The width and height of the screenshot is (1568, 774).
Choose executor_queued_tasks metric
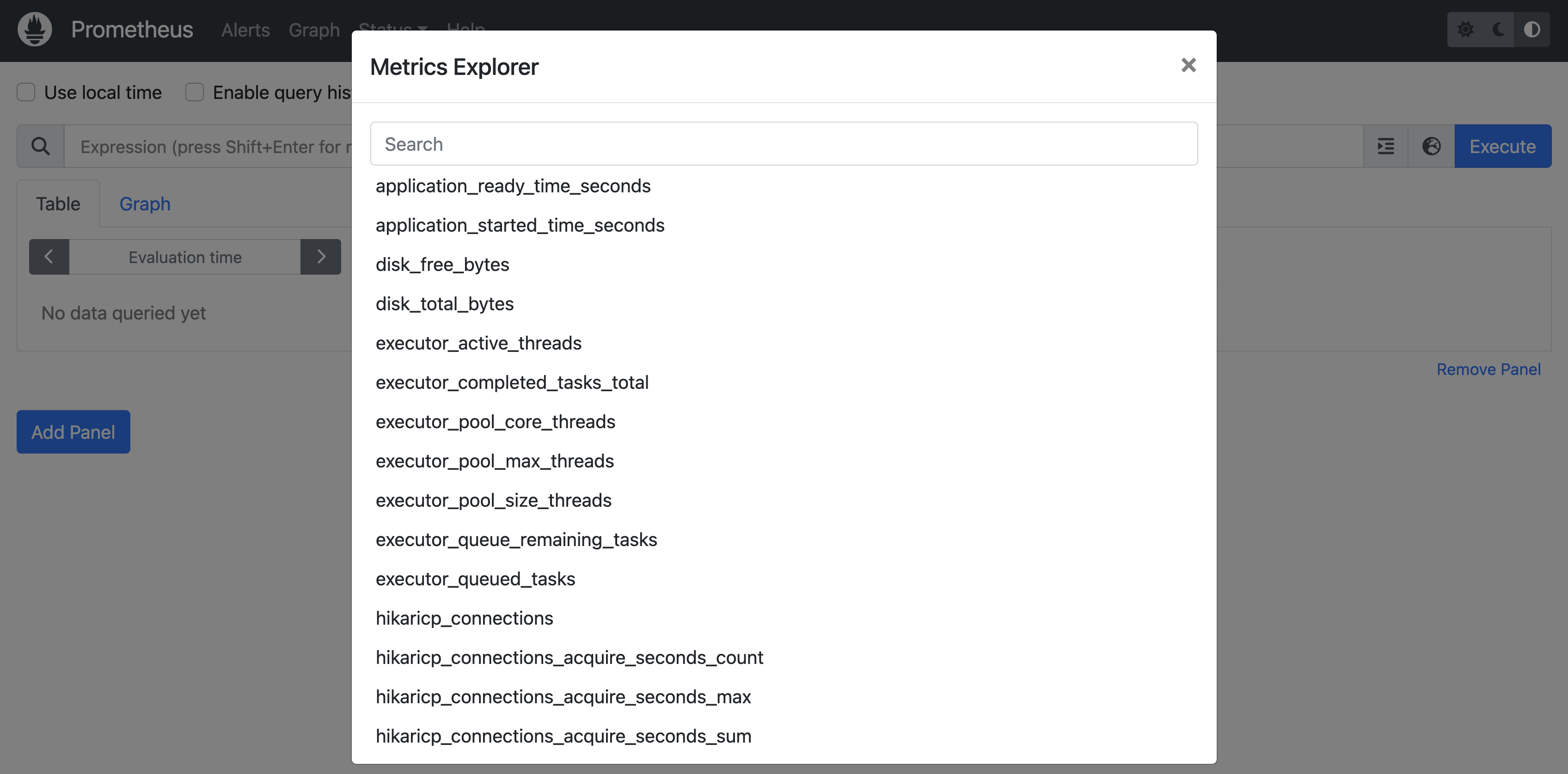click(475, 578)
